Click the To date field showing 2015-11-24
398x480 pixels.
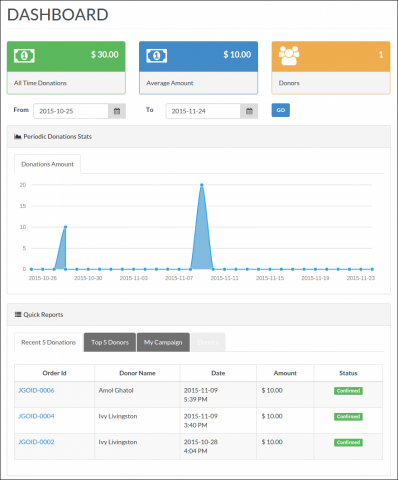coord(203,111)
